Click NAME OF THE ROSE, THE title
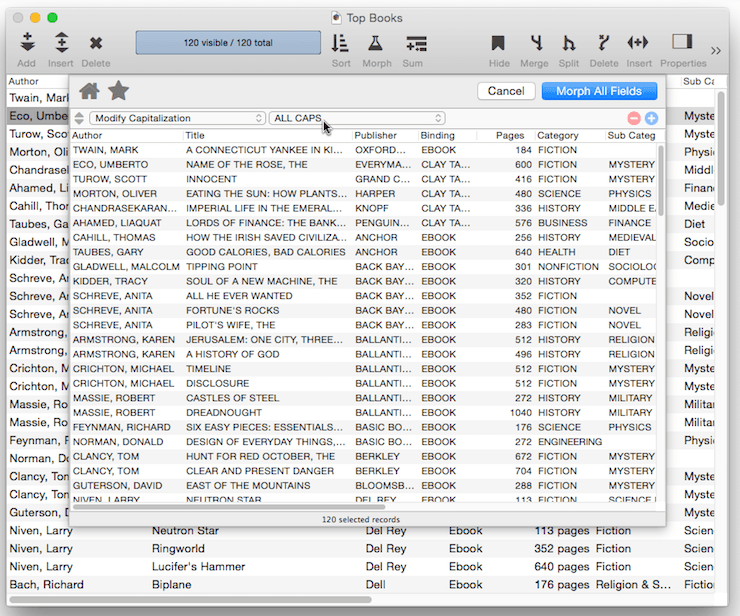 coord(246,165)
